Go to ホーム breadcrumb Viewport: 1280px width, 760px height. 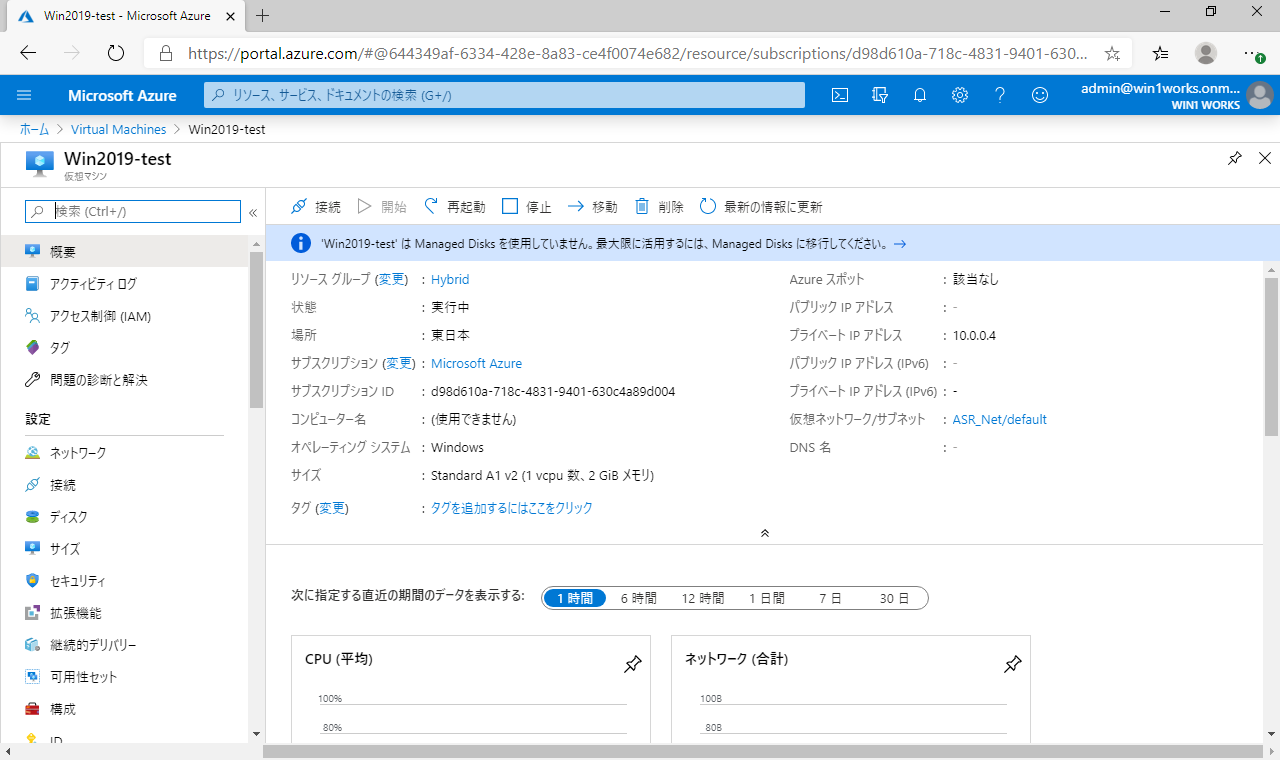pos(35,129)
